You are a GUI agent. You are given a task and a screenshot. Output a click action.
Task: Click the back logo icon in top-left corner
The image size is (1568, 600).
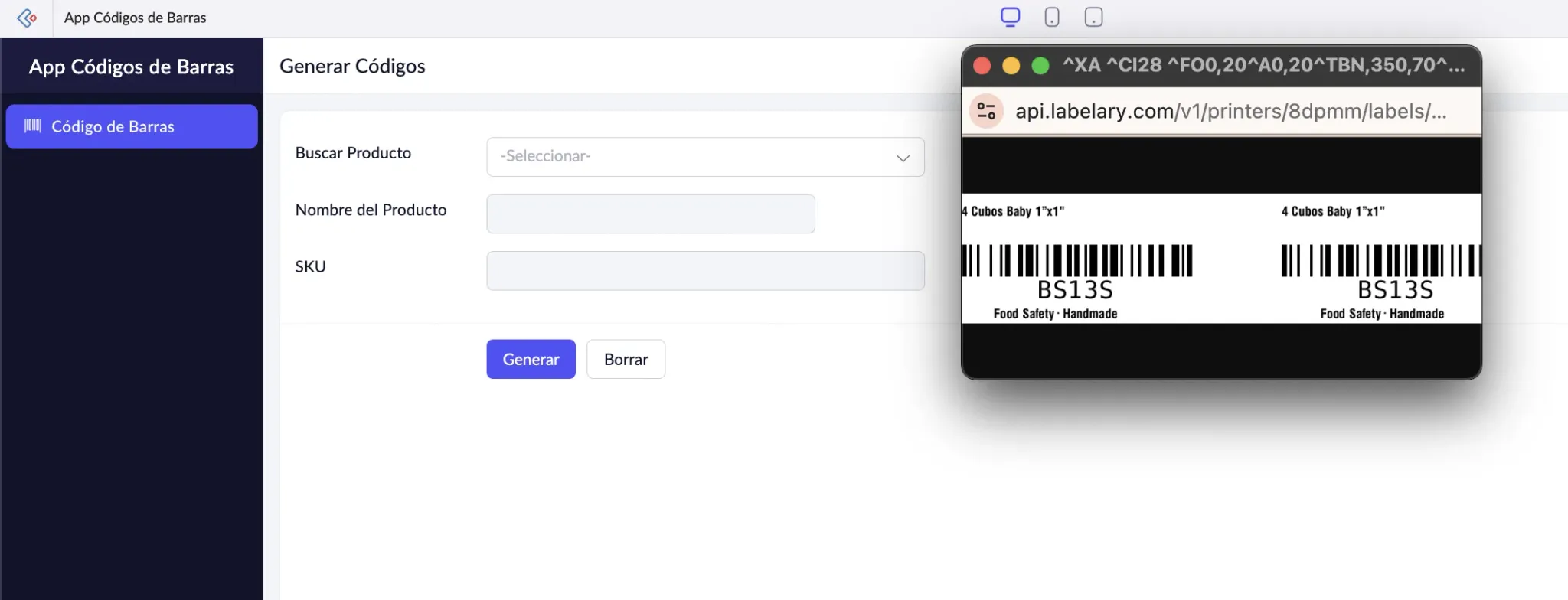[27, 18]
